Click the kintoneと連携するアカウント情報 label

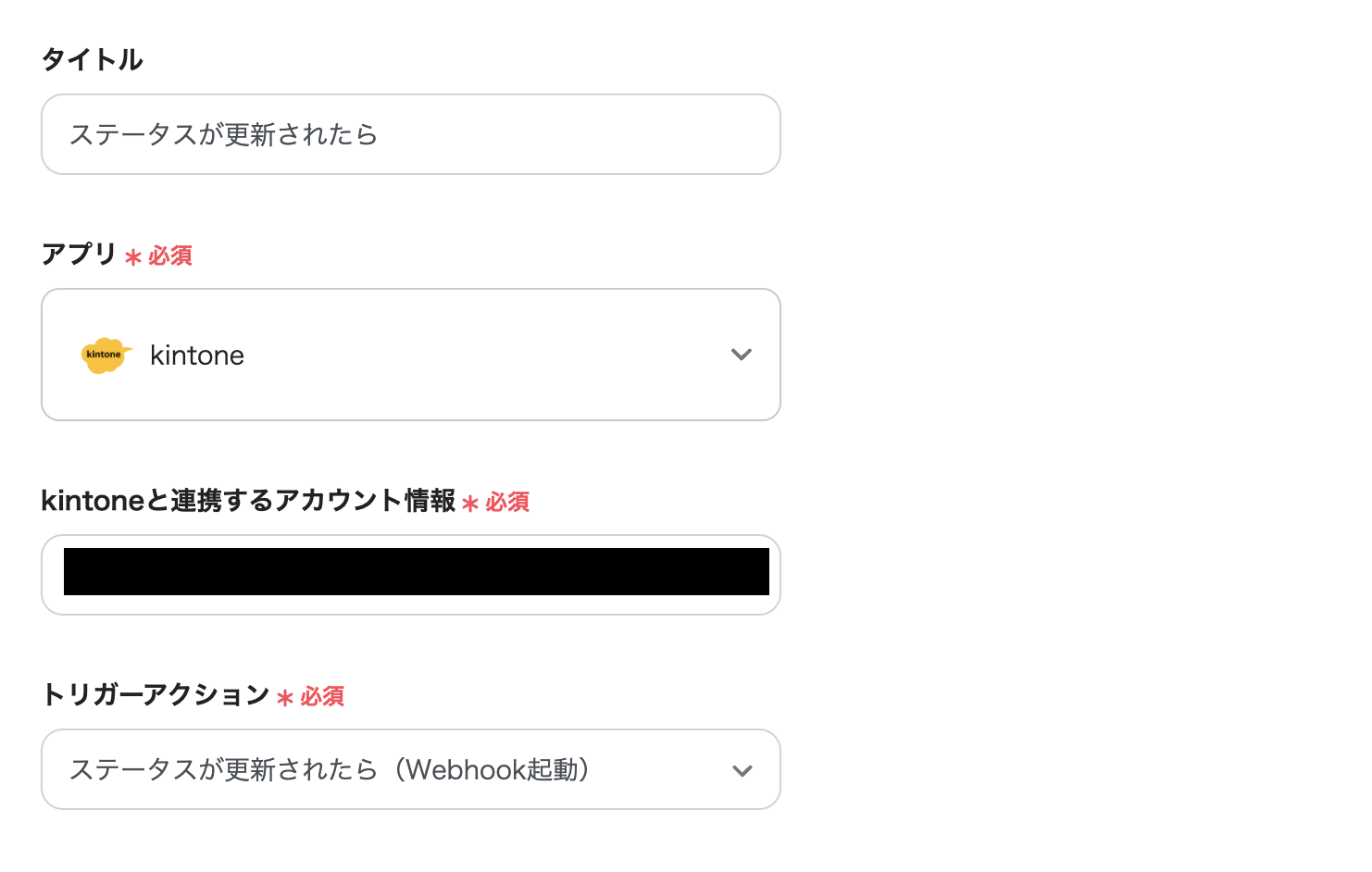pos(248,501)
